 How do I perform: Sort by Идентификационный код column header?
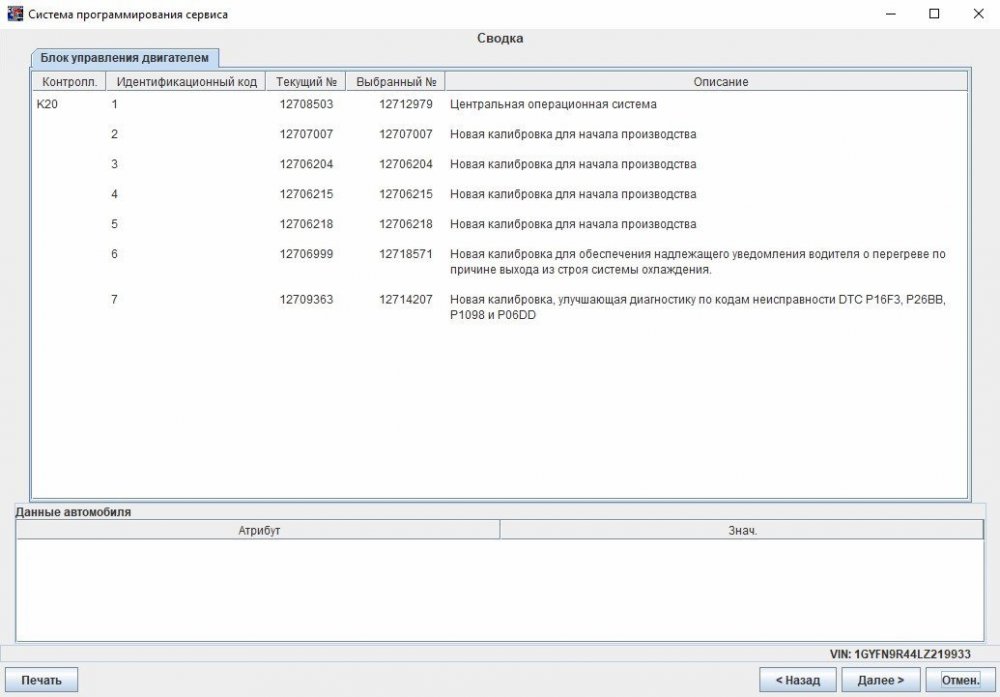186,82
